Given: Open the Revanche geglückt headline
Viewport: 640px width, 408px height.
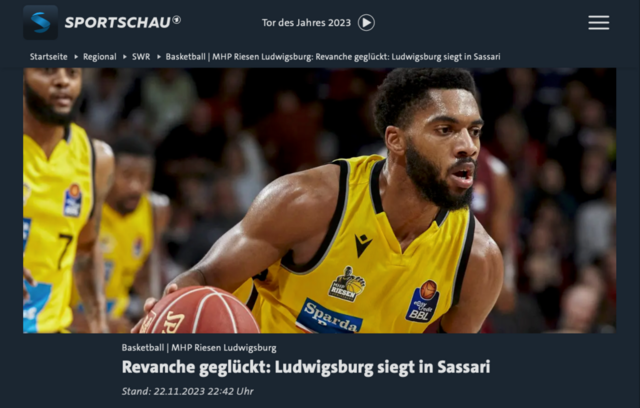Looking at the screenshot, I should pos(306,367).
